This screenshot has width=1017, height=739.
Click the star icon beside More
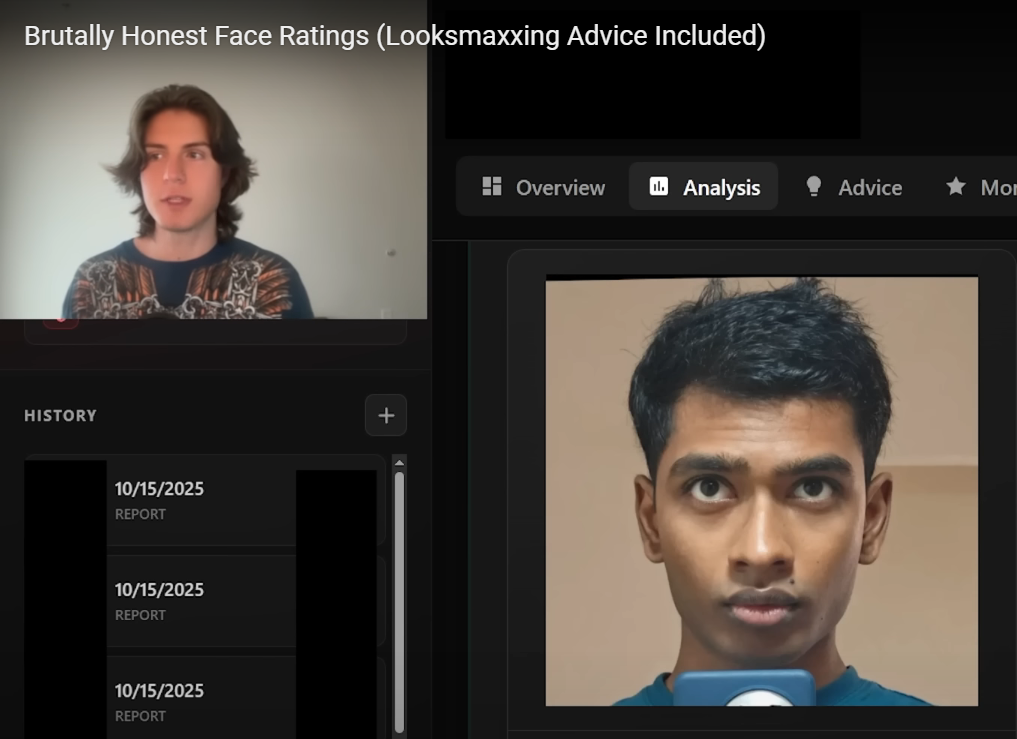[956, 187]
